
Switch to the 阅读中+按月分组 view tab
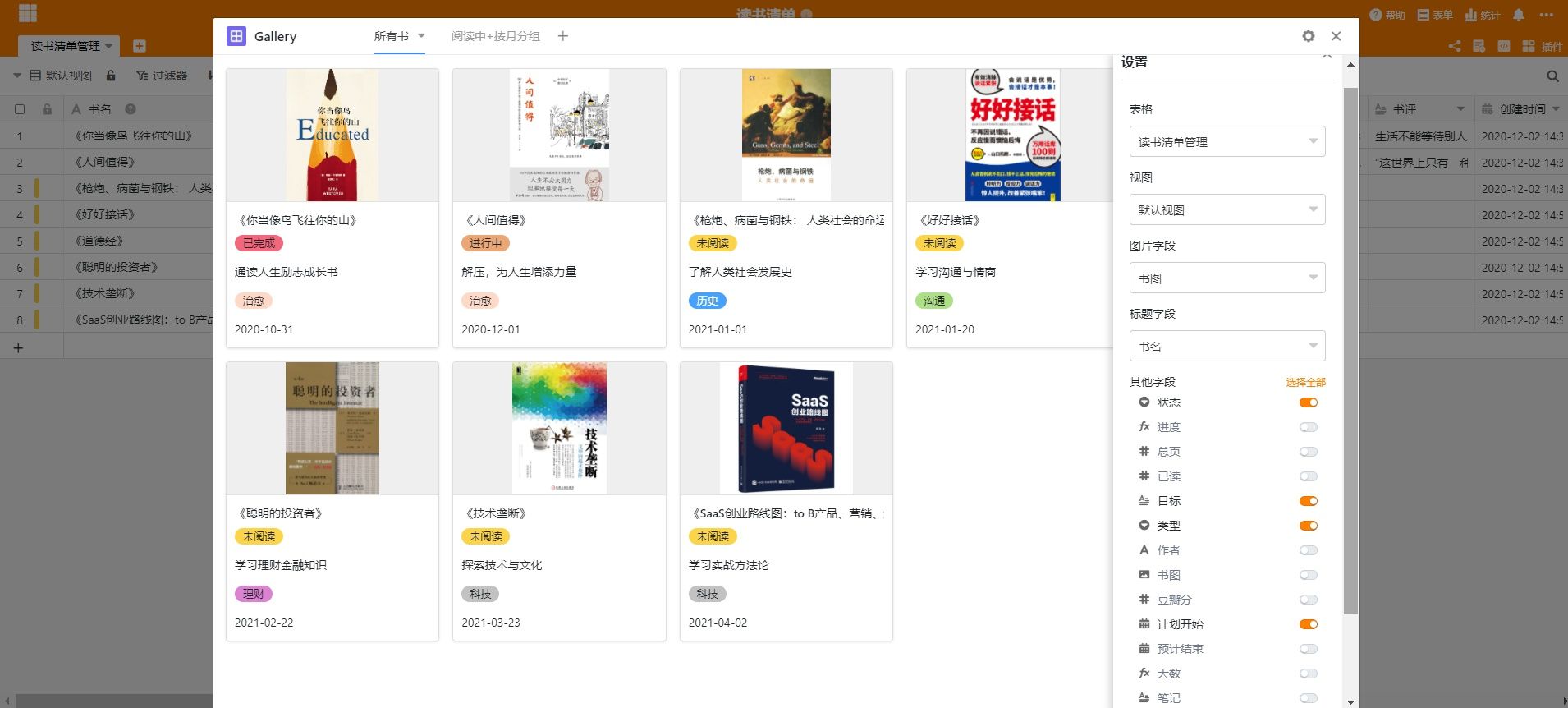coord(496,36)
